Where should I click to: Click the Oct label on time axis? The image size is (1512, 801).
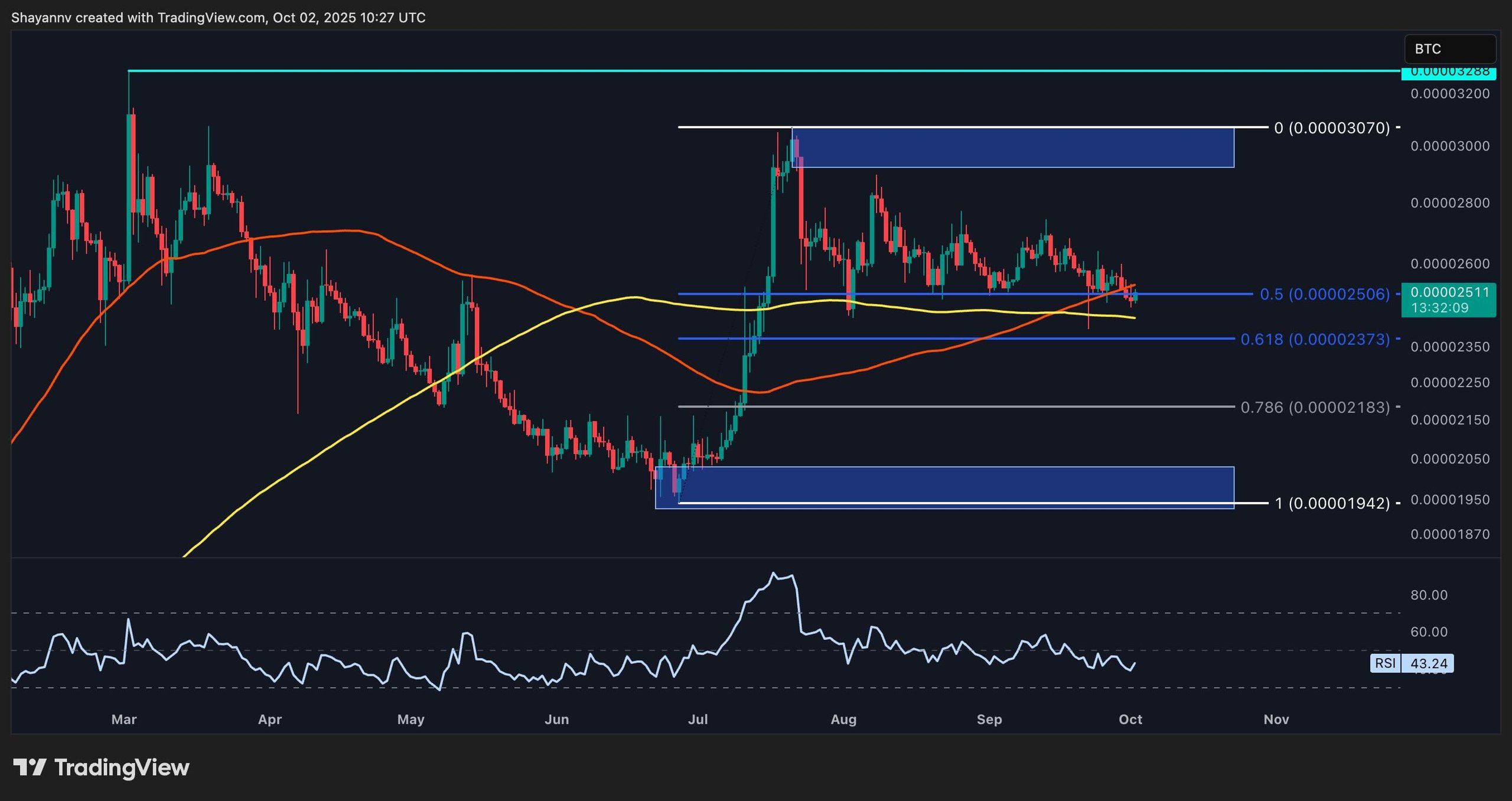1130,719
